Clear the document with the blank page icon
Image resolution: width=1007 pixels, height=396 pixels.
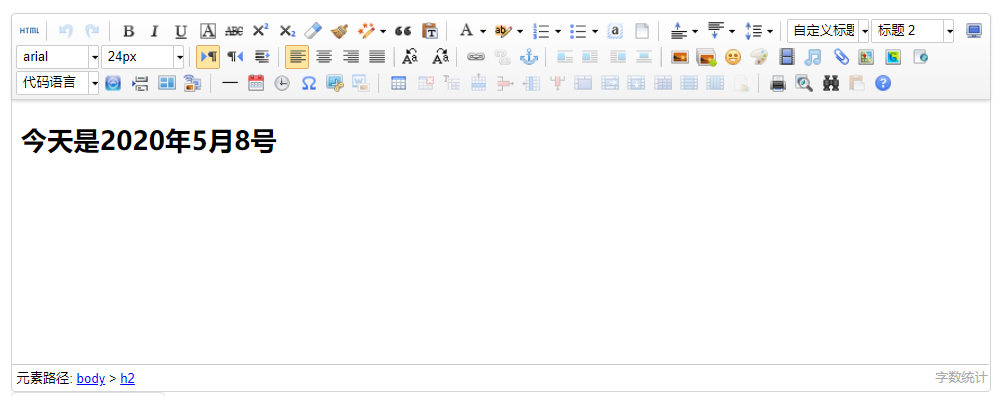click(x=642, y=31)
